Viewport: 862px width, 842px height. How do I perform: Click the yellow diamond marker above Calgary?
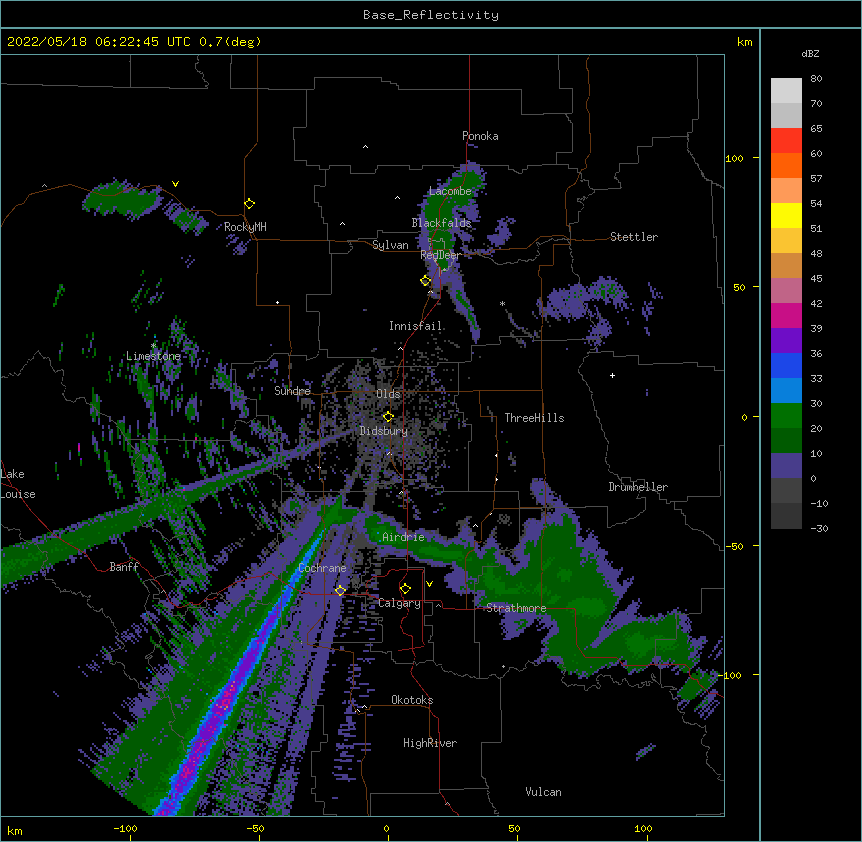[405, 589]
